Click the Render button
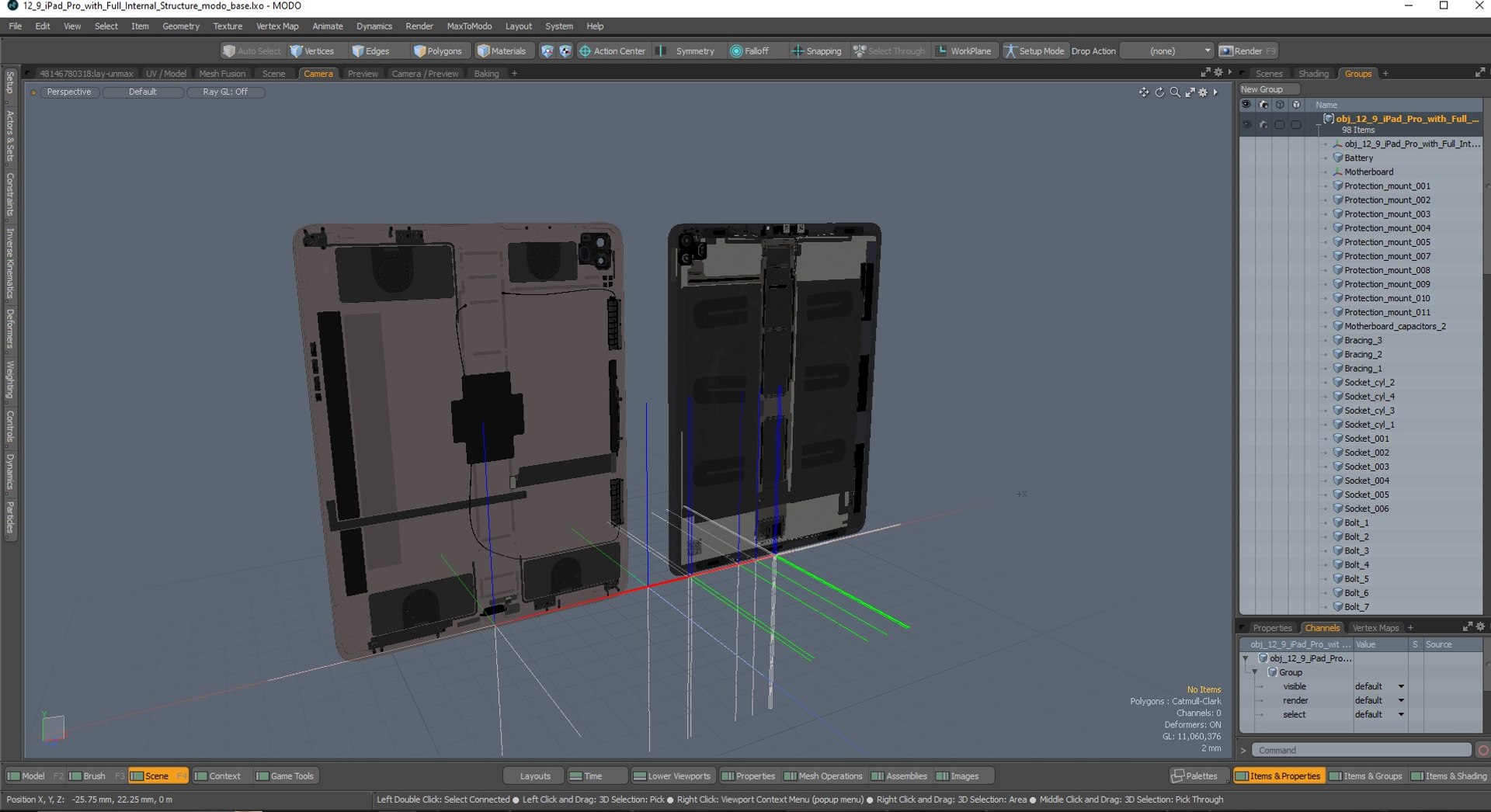 click(1248, 51)
